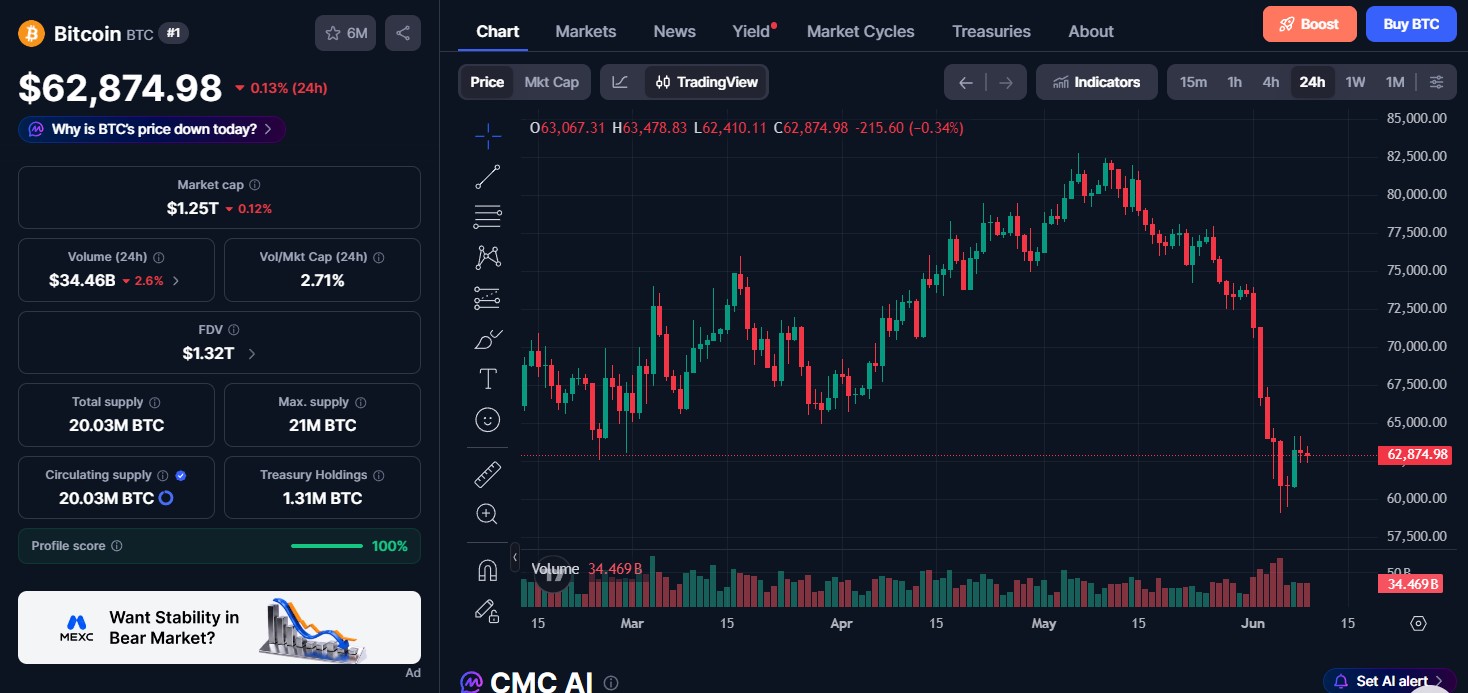
Task: Click the Market cap info icon
Action: (x=255, y=185)
